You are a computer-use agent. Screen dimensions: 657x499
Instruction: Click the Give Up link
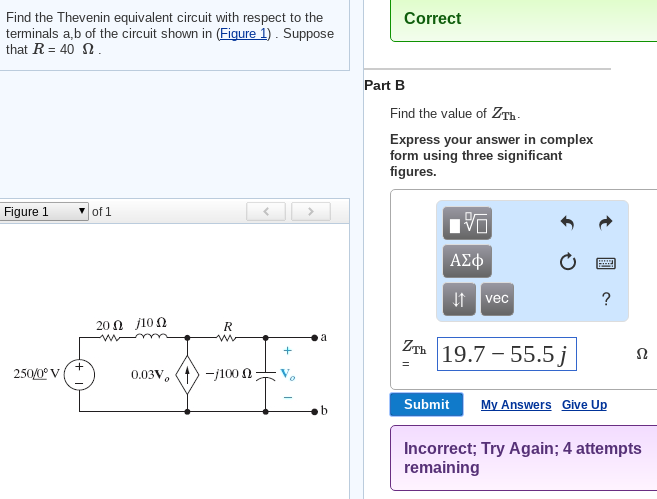point(584,405)
